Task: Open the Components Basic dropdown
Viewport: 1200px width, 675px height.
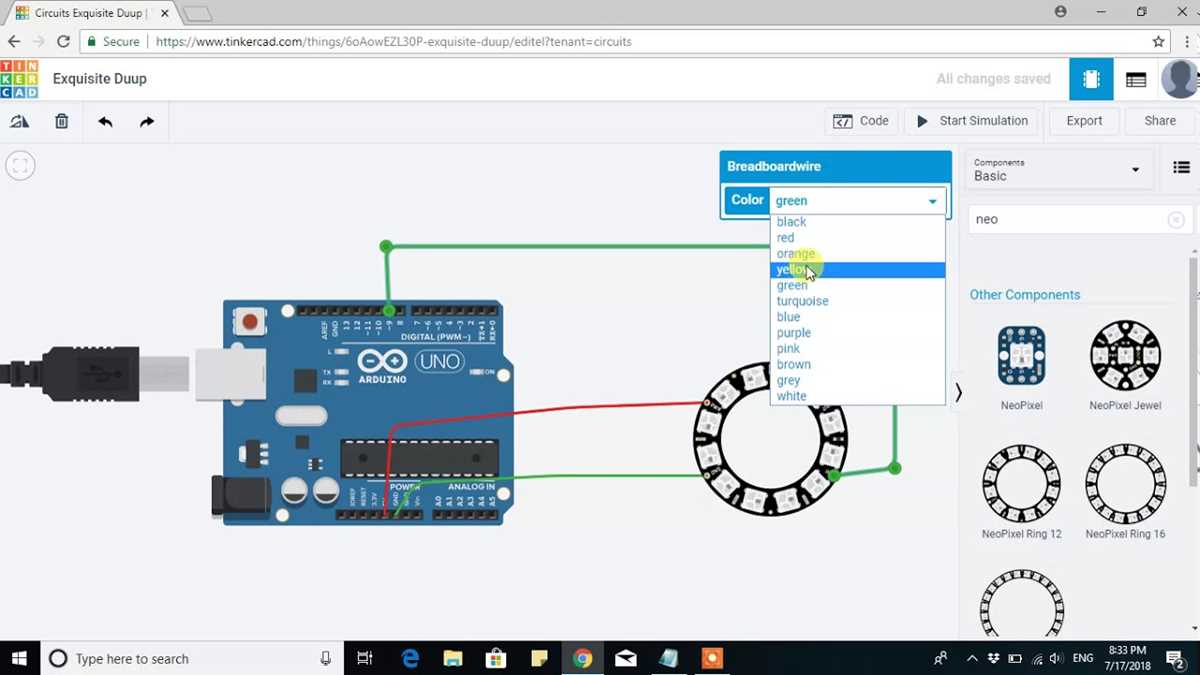Action: pyautogui.click(x=1057, y=170)
